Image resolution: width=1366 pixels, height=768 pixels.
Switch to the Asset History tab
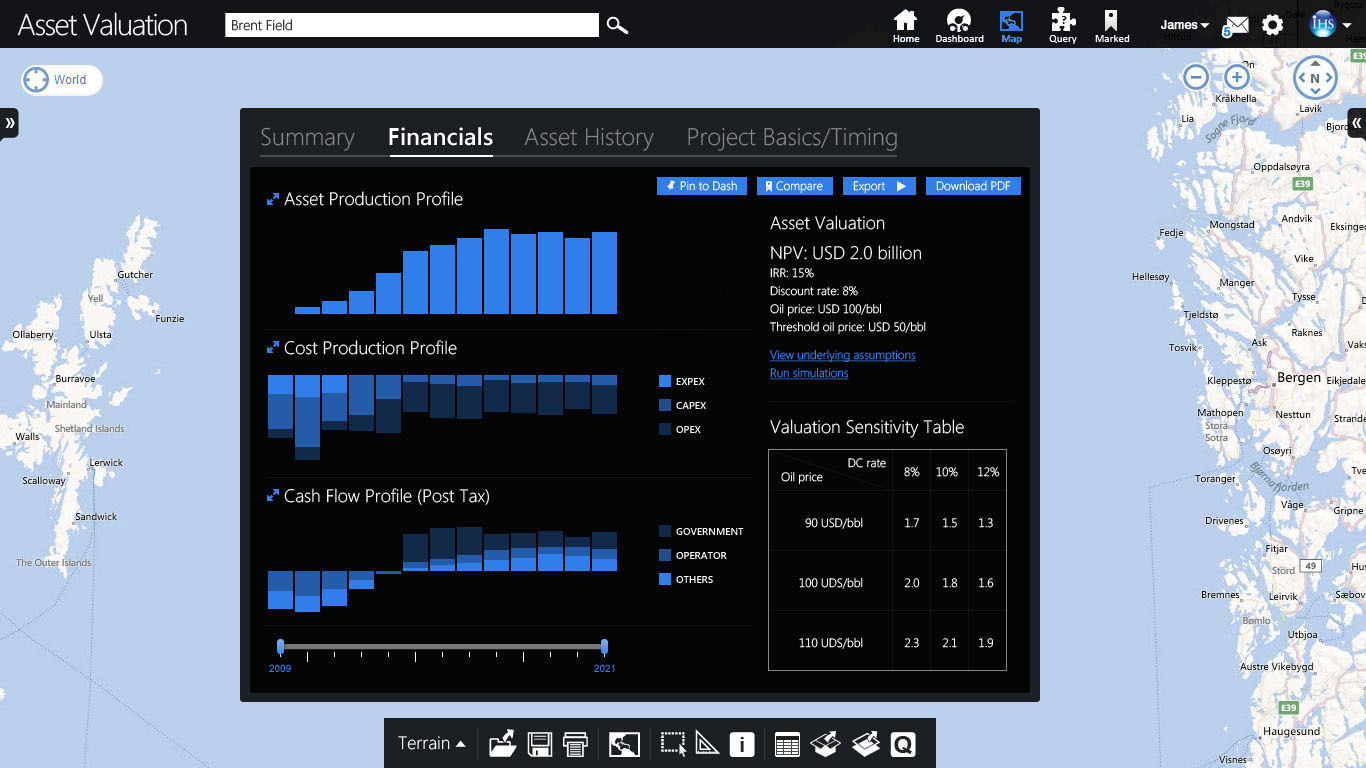(589, 138)
